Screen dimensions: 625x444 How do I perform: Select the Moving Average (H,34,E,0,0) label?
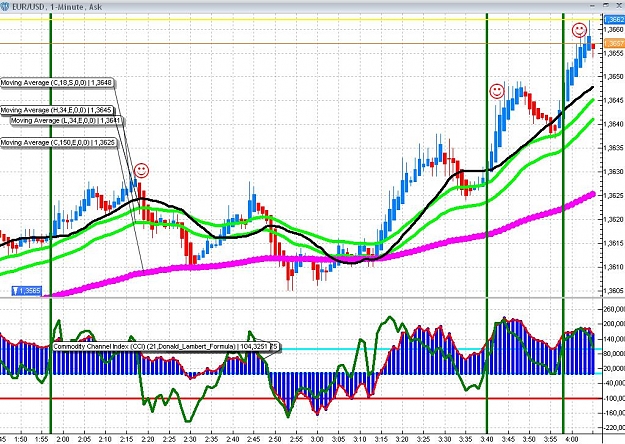point(56,110)
